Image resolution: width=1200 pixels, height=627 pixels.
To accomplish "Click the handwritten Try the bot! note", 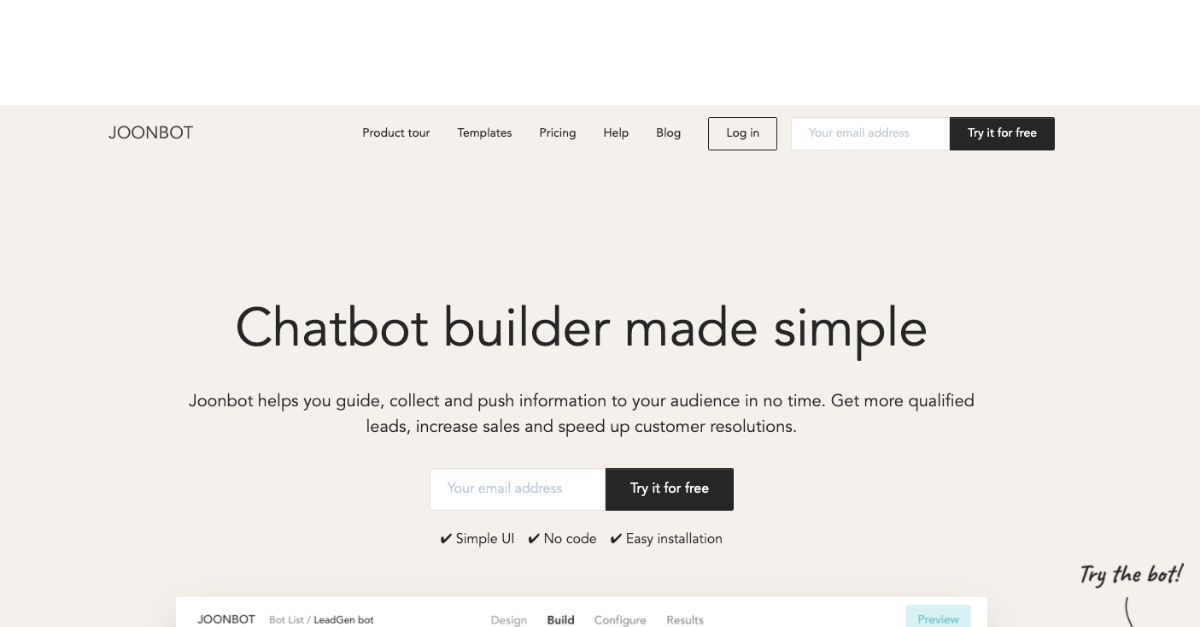I will (1131, 574).
